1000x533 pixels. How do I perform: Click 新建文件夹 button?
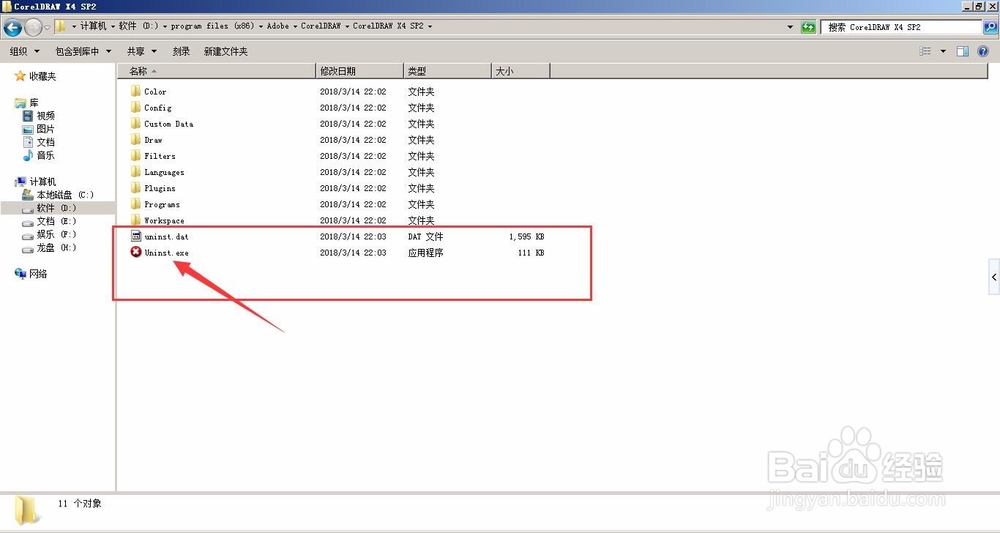coord(226,51)
